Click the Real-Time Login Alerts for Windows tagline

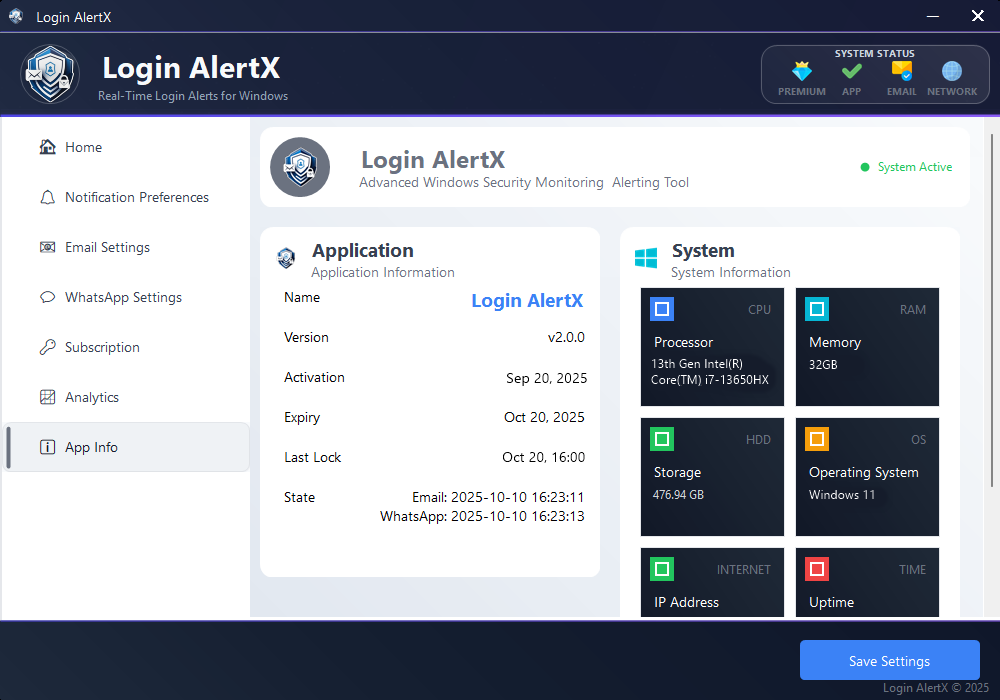click(x=193, y=96)
